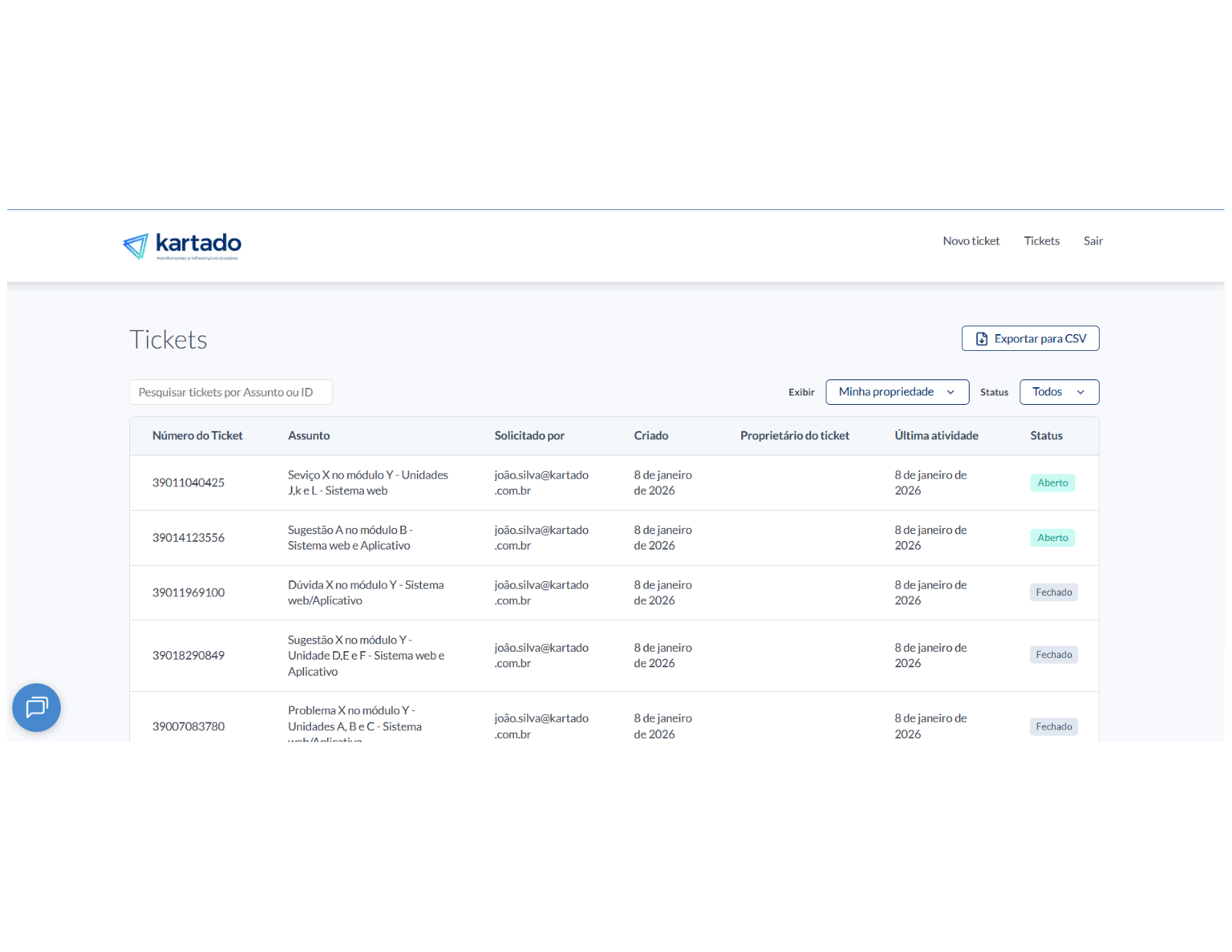This screenshot has height=952, width=1232.
Task: Open the Tickets navigation link
Action: point(1041,241)
